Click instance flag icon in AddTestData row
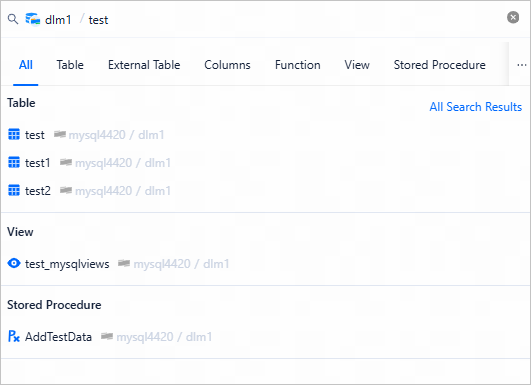This screenshot has height=385, width=531. 107,336
